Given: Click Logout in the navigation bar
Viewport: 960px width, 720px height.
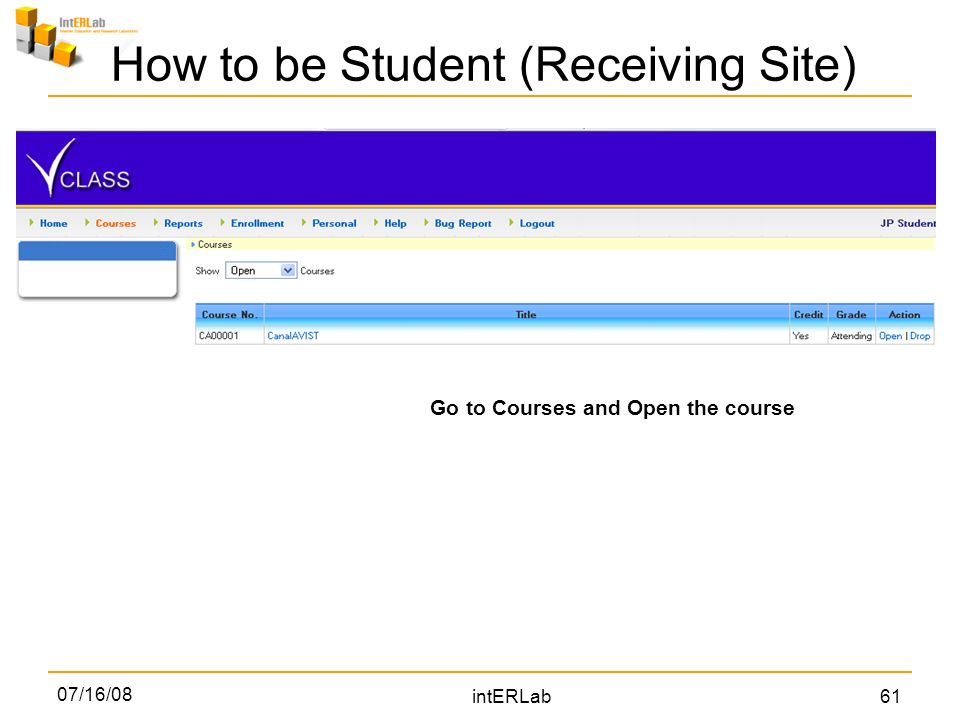Looking at the screenshot, I should click(x=537, y=223).
